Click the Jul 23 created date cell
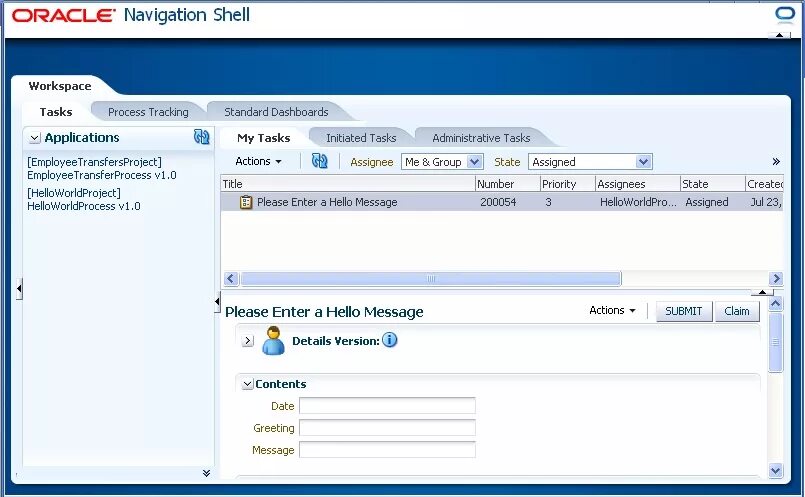The image size is (805, 497). [x=765, y=202]
